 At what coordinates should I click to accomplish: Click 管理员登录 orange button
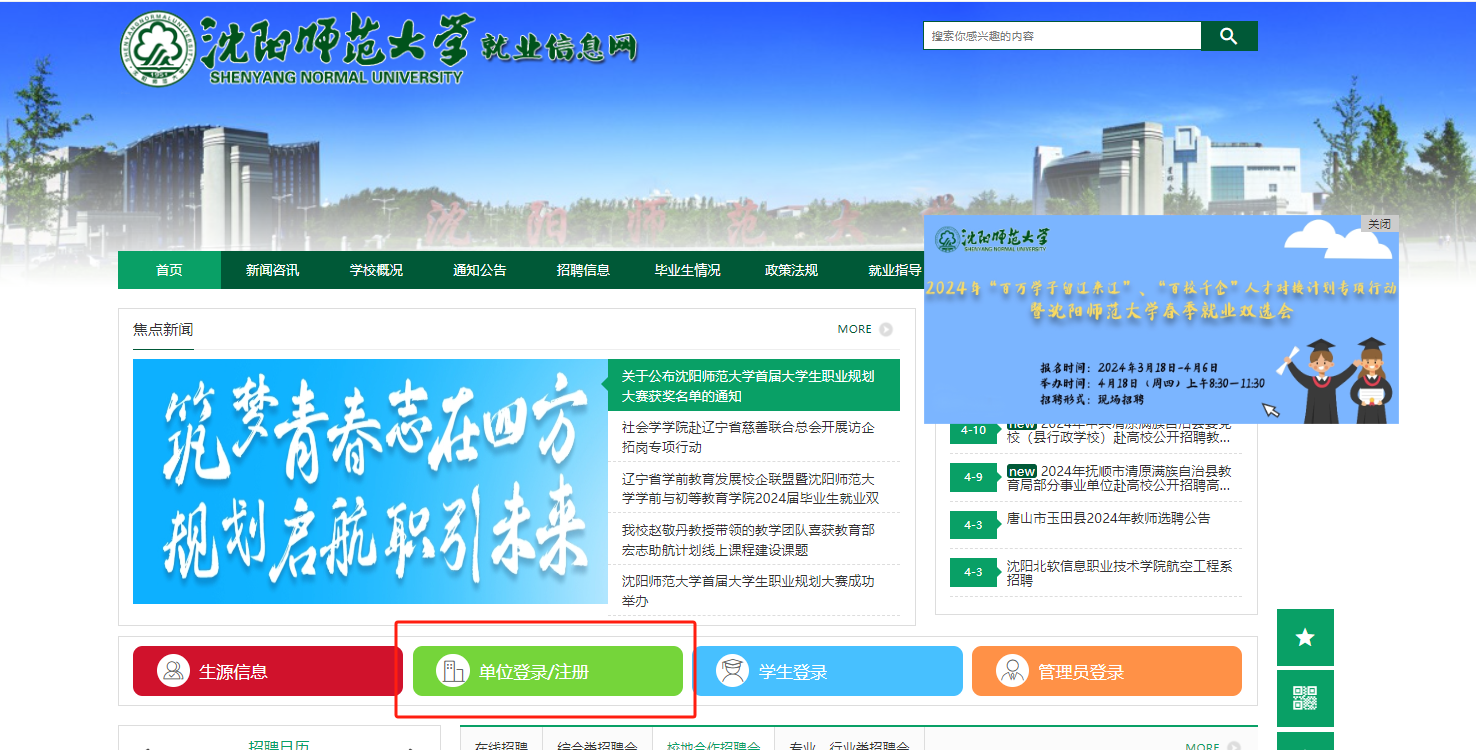(x=1107, y=671)
